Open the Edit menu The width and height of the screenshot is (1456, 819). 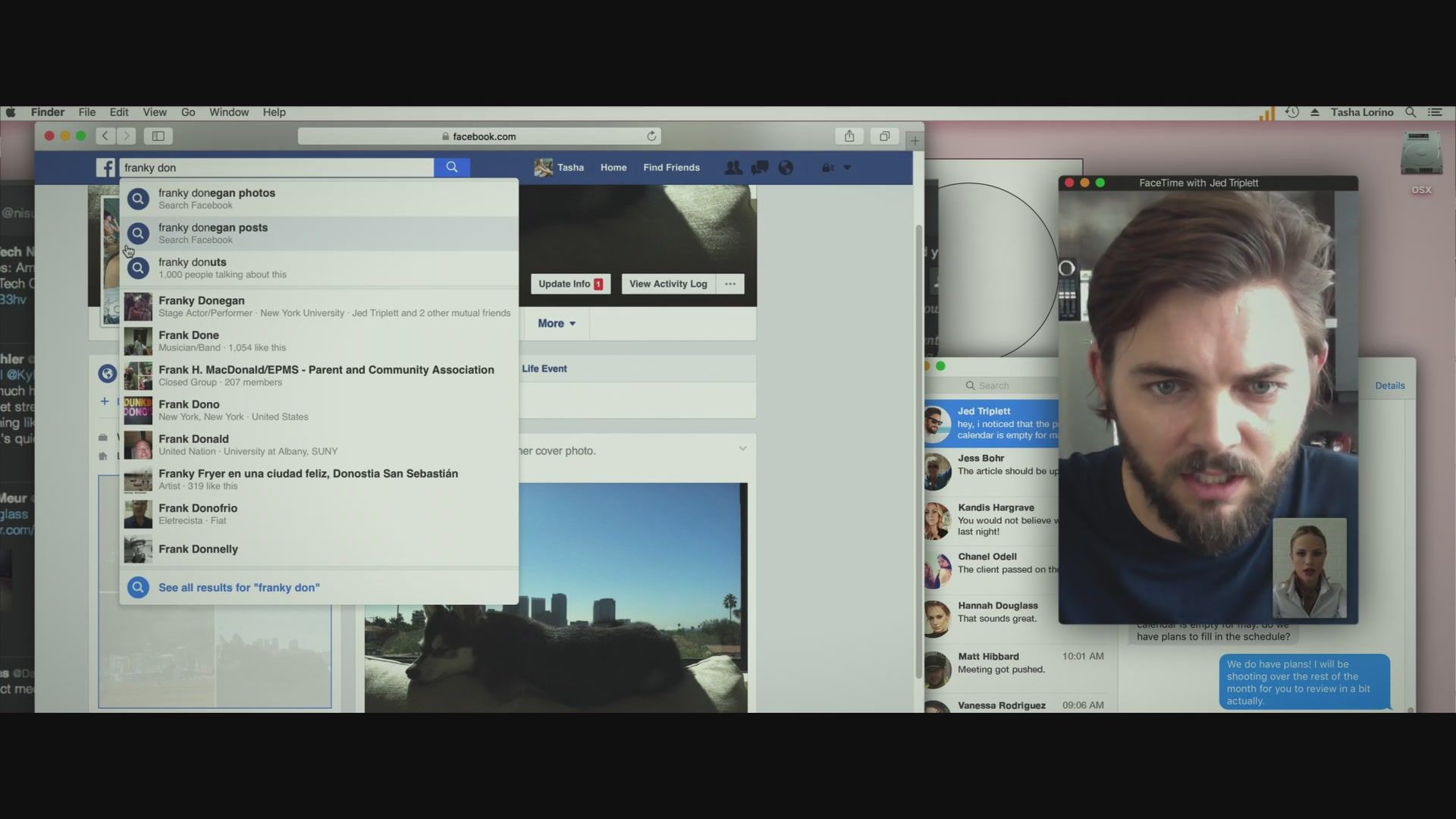119,112
